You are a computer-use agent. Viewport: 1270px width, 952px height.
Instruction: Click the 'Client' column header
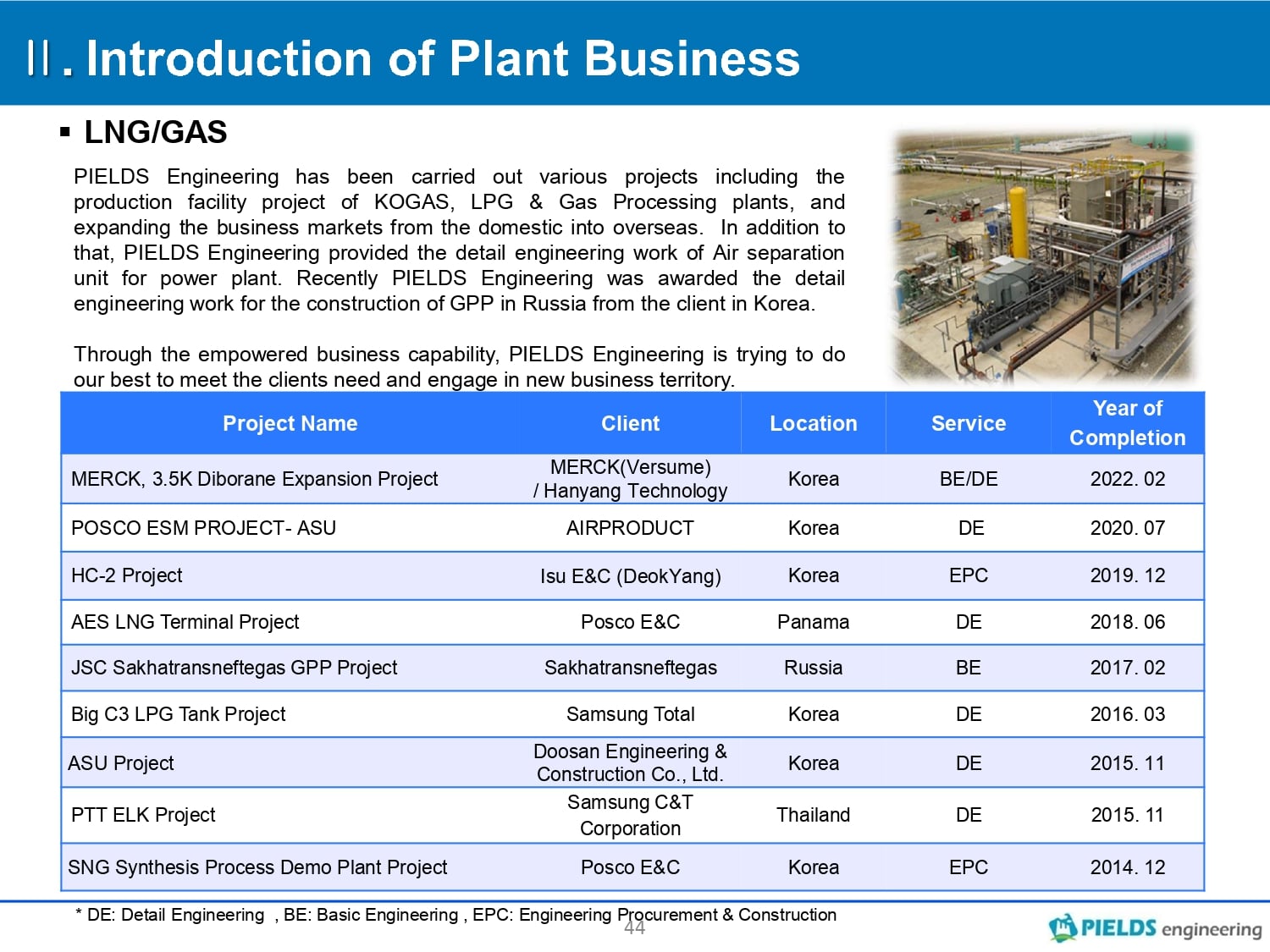tap(630, 423)
